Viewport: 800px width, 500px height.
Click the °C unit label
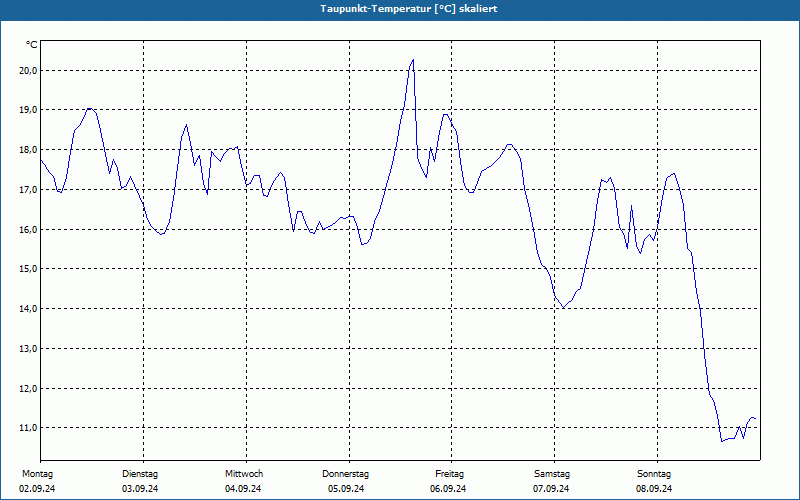31,45
